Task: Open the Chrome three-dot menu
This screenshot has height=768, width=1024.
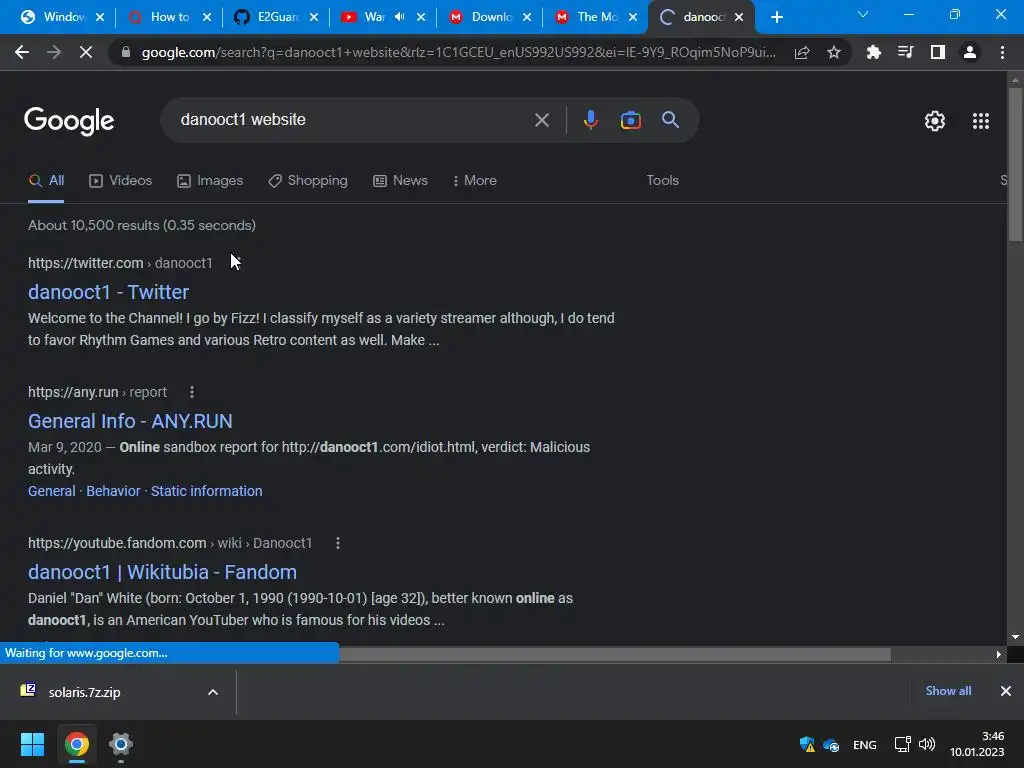Action: tap(1002, 52)
